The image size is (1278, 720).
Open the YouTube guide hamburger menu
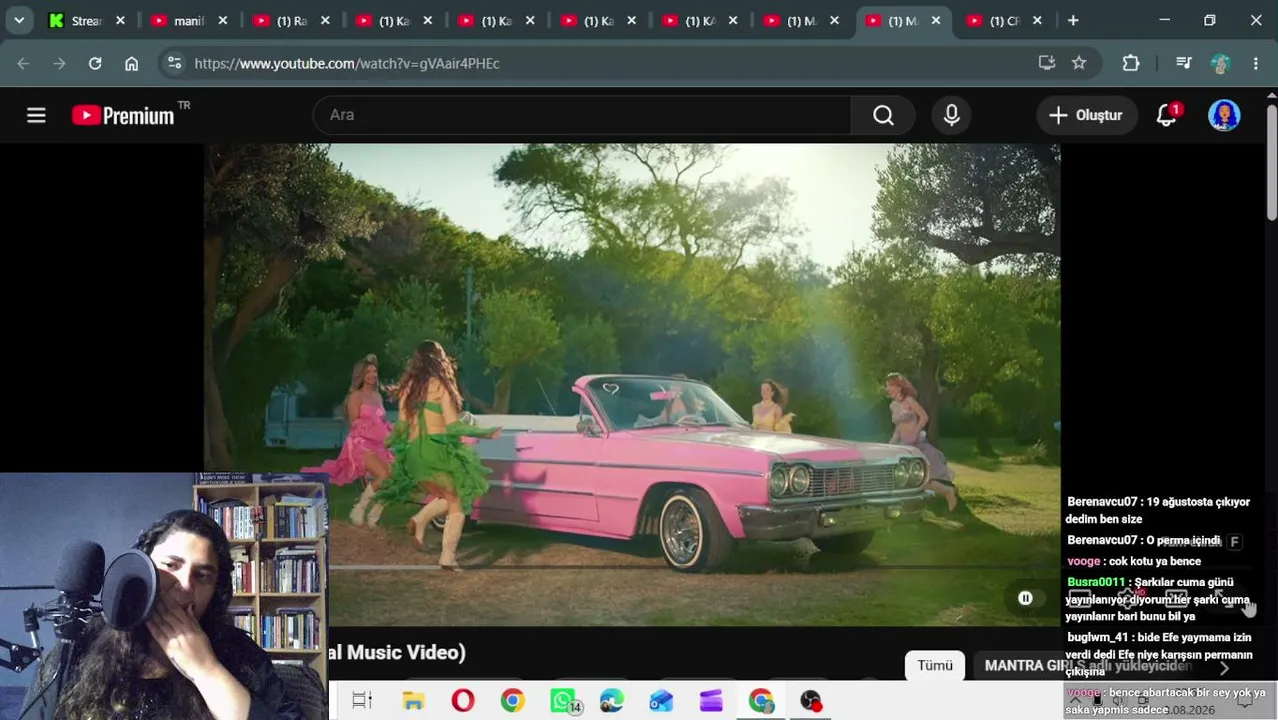(x=36, y=115)
